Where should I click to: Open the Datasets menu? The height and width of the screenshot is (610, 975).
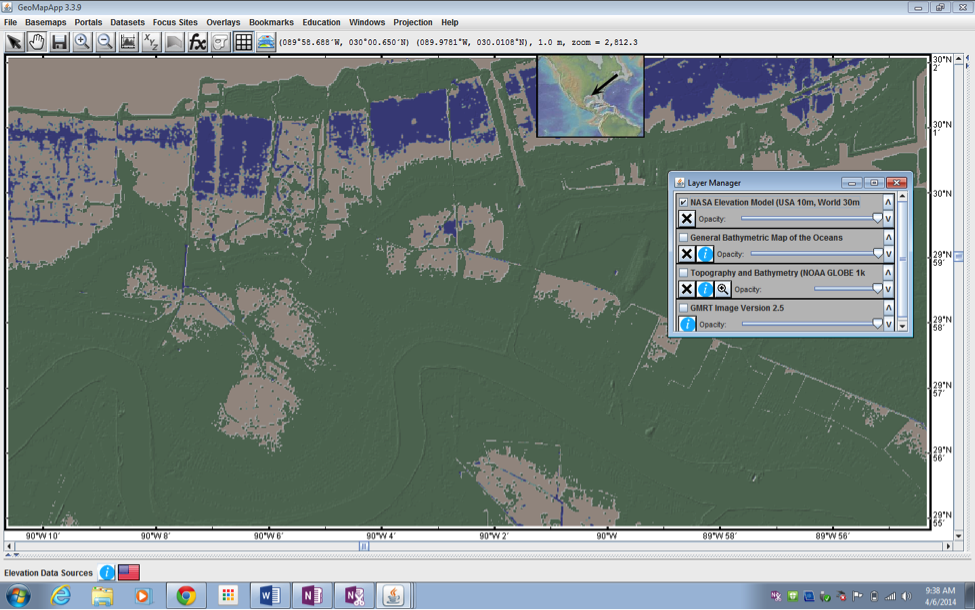pyautogui.click(x=127, y=21)
